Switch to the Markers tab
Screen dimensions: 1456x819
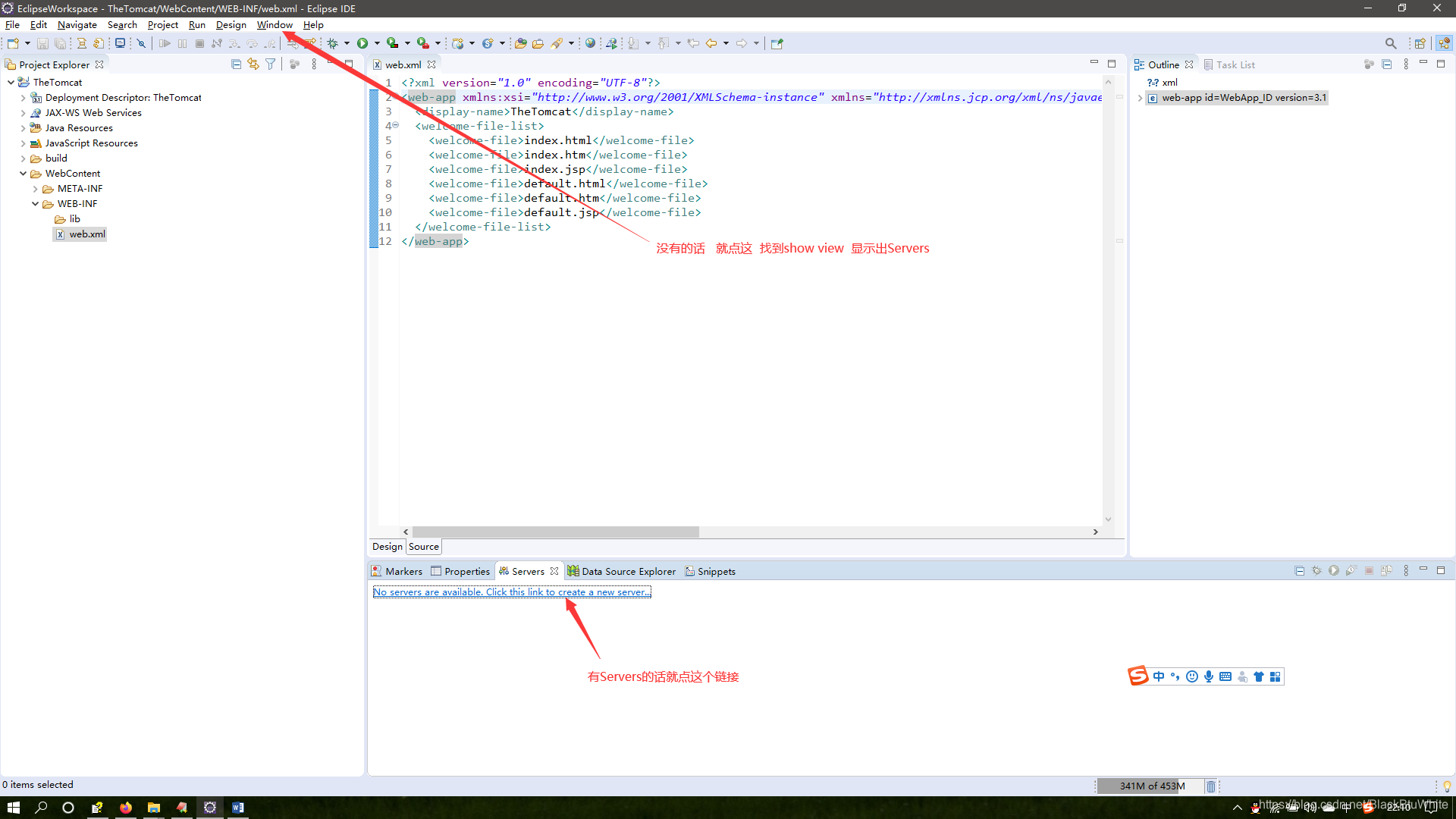pyautogui.click(x=397, y=571)
